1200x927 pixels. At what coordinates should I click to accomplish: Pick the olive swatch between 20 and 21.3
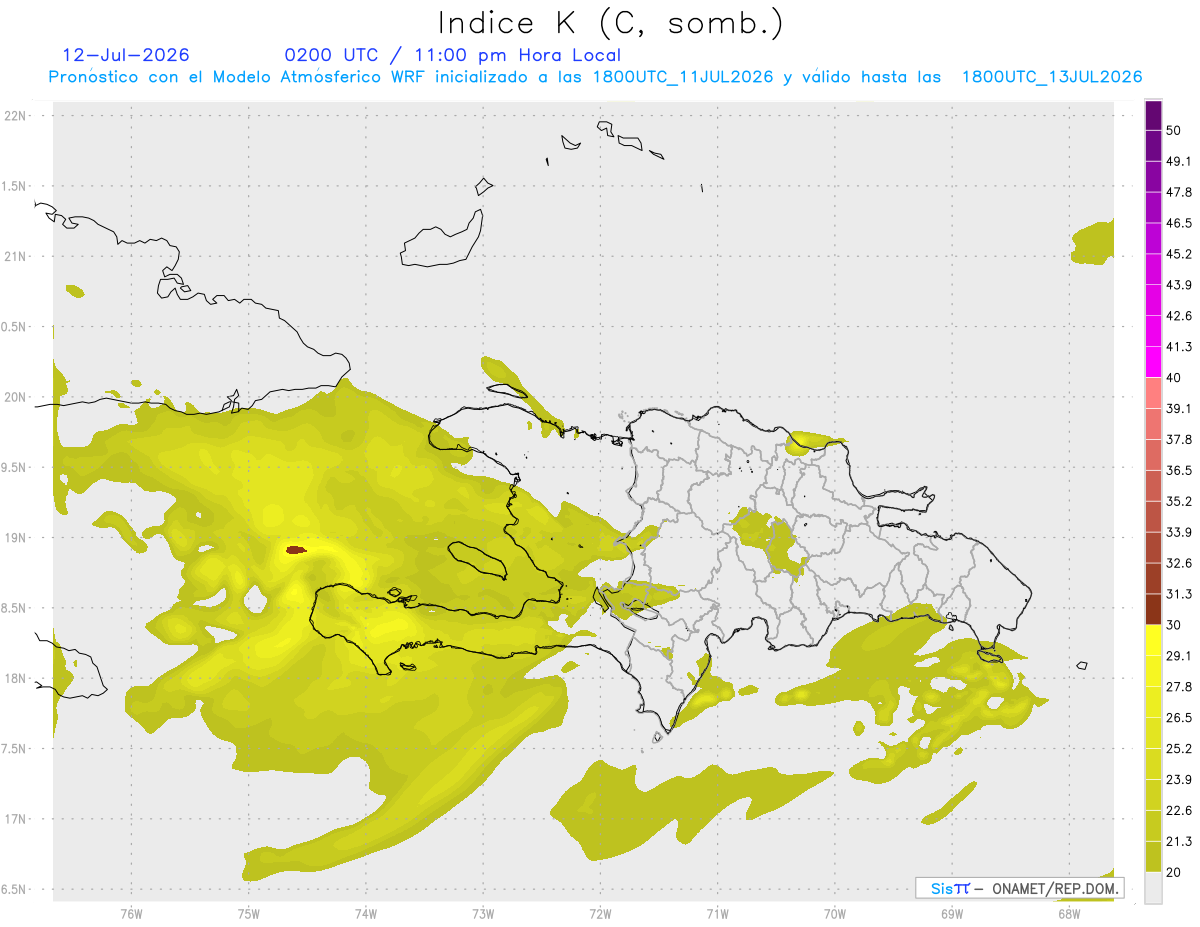(1153, 856)
